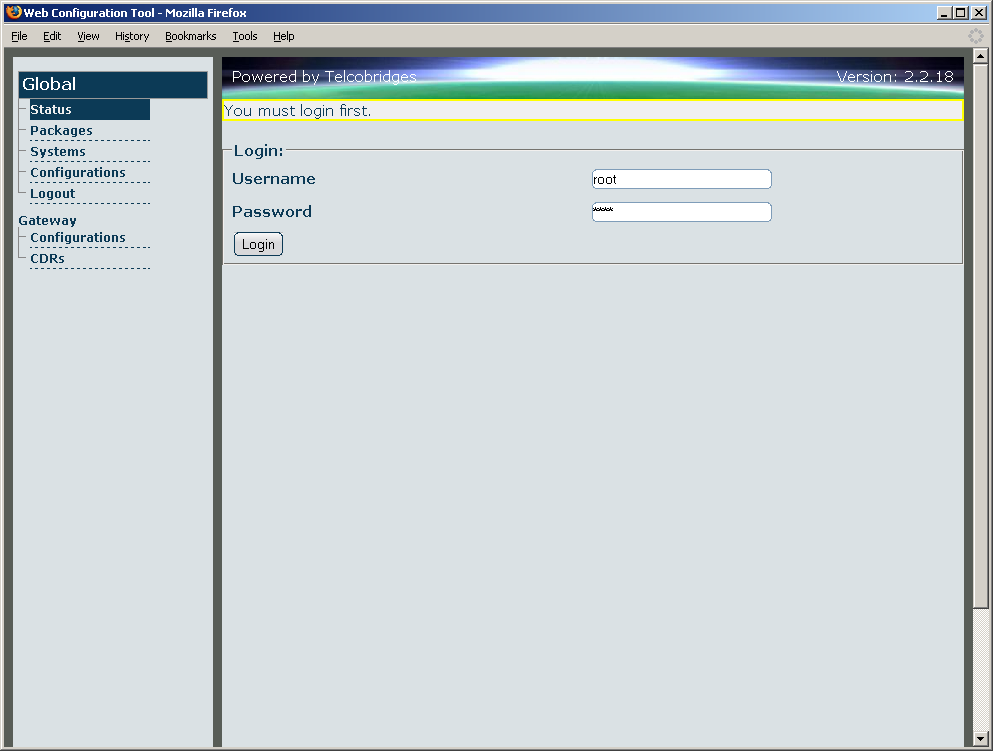Open the Edit menu
The image size is (993, 751).
point(52,36)
